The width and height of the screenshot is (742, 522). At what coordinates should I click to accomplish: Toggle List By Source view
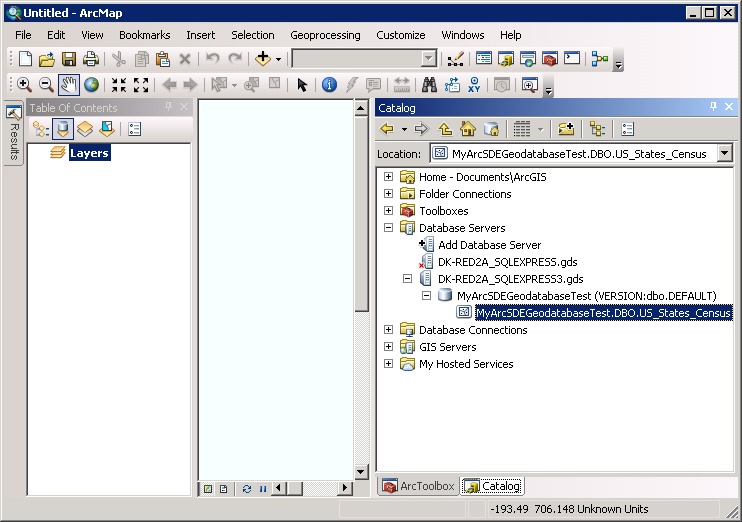click(63, 129)
